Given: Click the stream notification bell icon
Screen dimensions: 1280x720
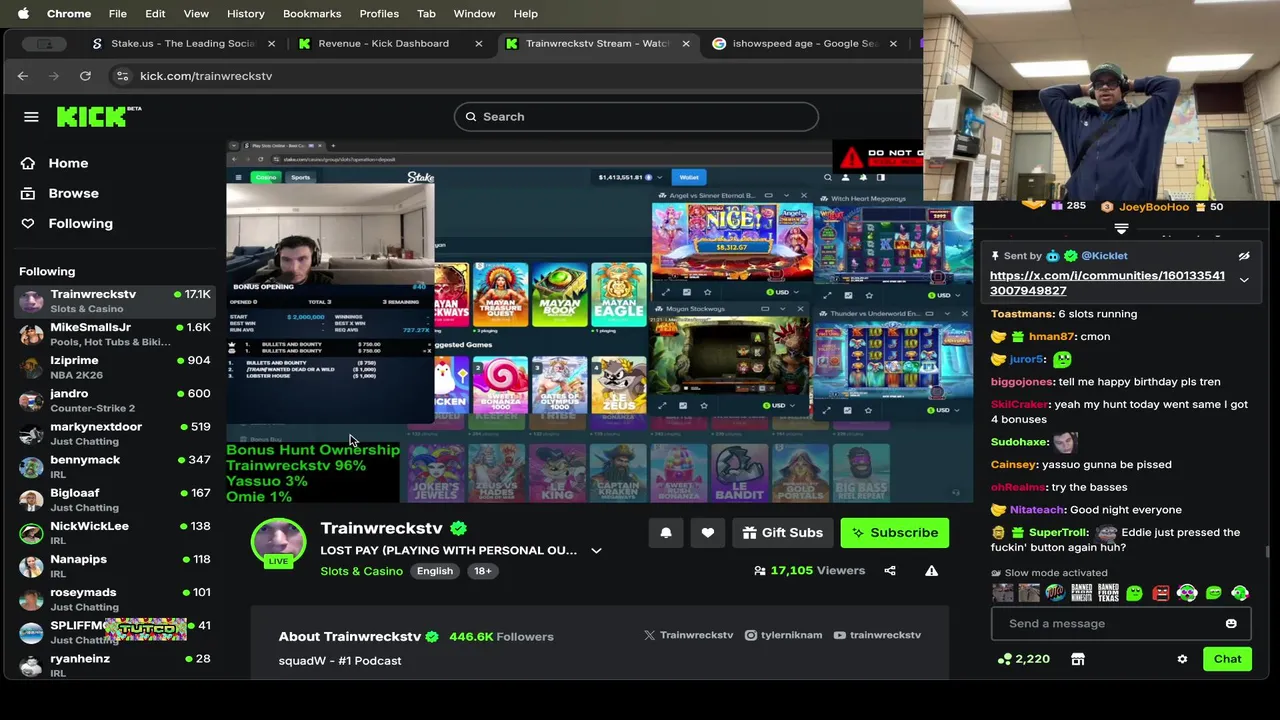Looking at the screenshot, I should 666,533.
